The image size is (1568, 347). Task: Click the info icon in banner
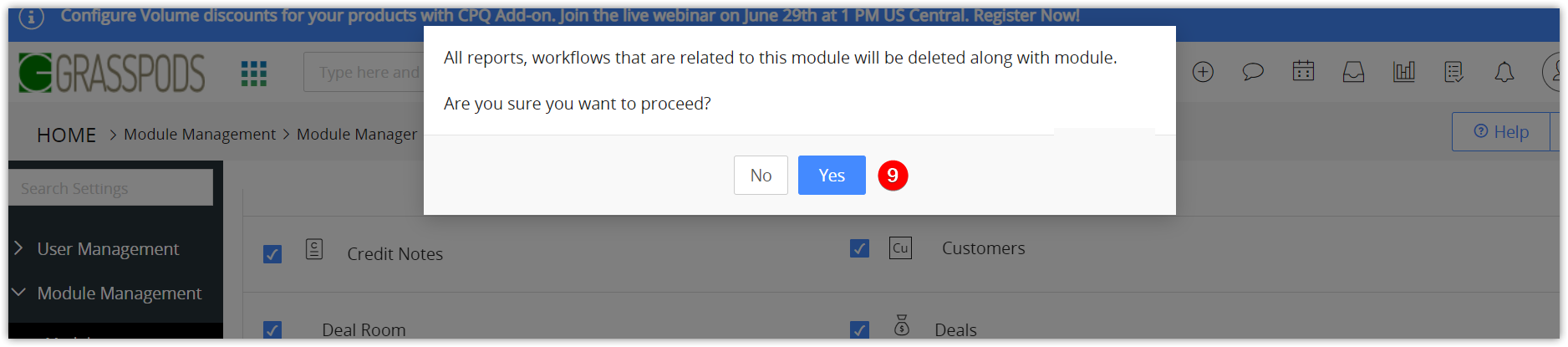point(31,17)
